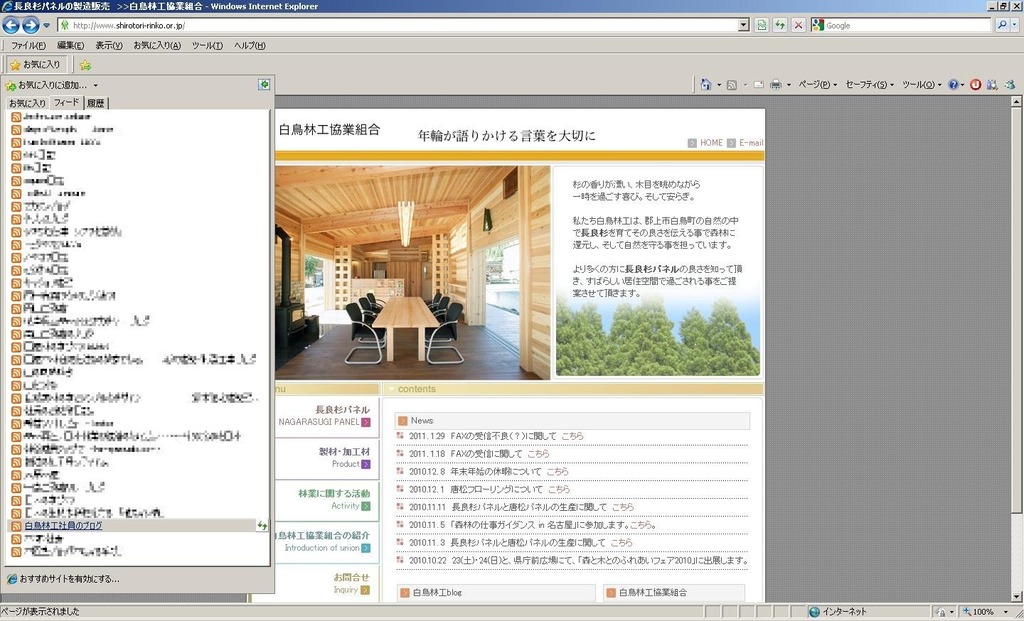
Task: Expand the address bar history dropdown
Action: coord(744,25)
